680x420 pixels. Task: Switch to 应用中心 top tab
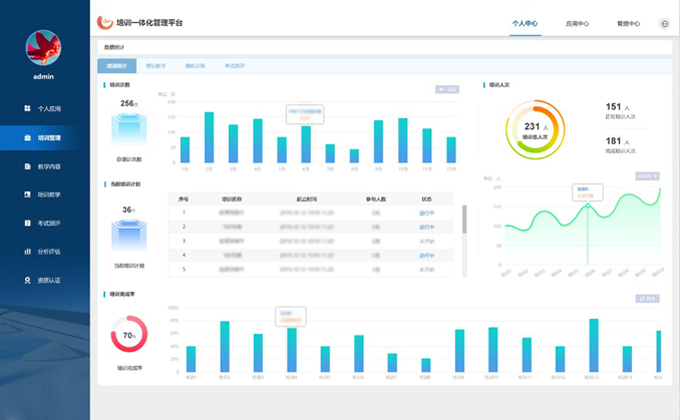[577, 22]
